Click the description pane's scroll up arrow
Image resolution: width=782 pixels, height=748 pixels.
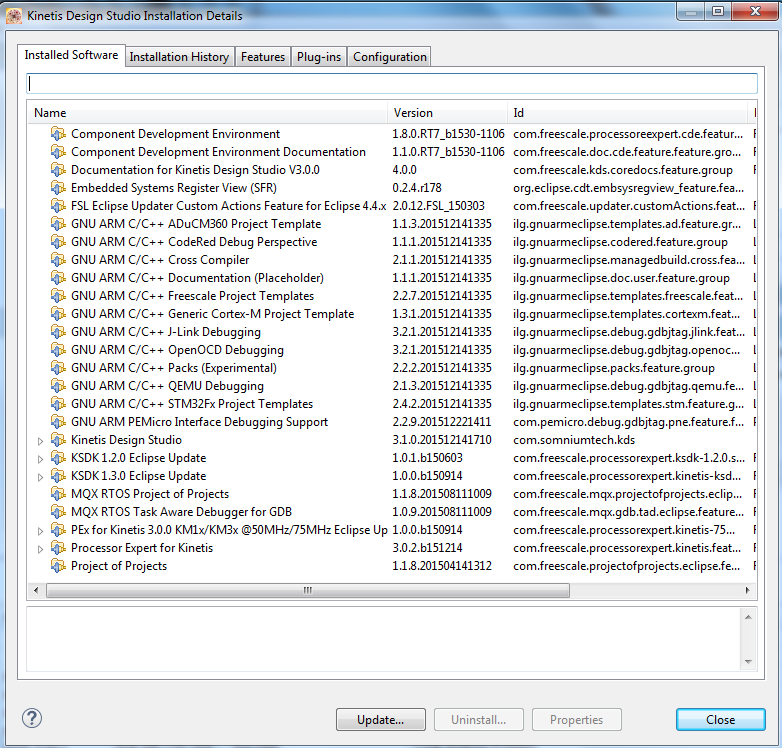coord(748,617)
